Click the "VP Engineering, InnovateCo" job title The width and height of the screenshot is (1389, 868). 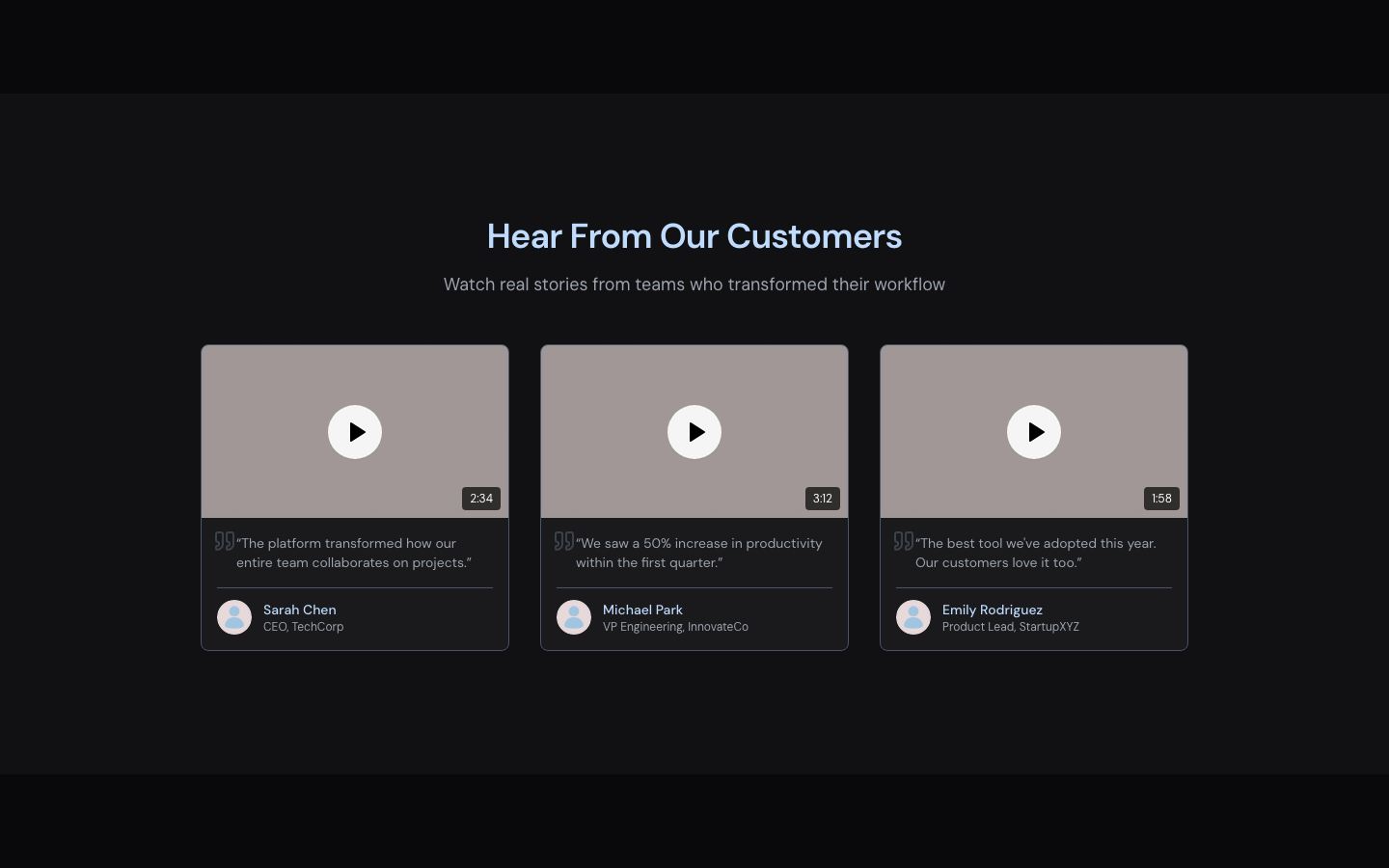(x=675, y=627)
